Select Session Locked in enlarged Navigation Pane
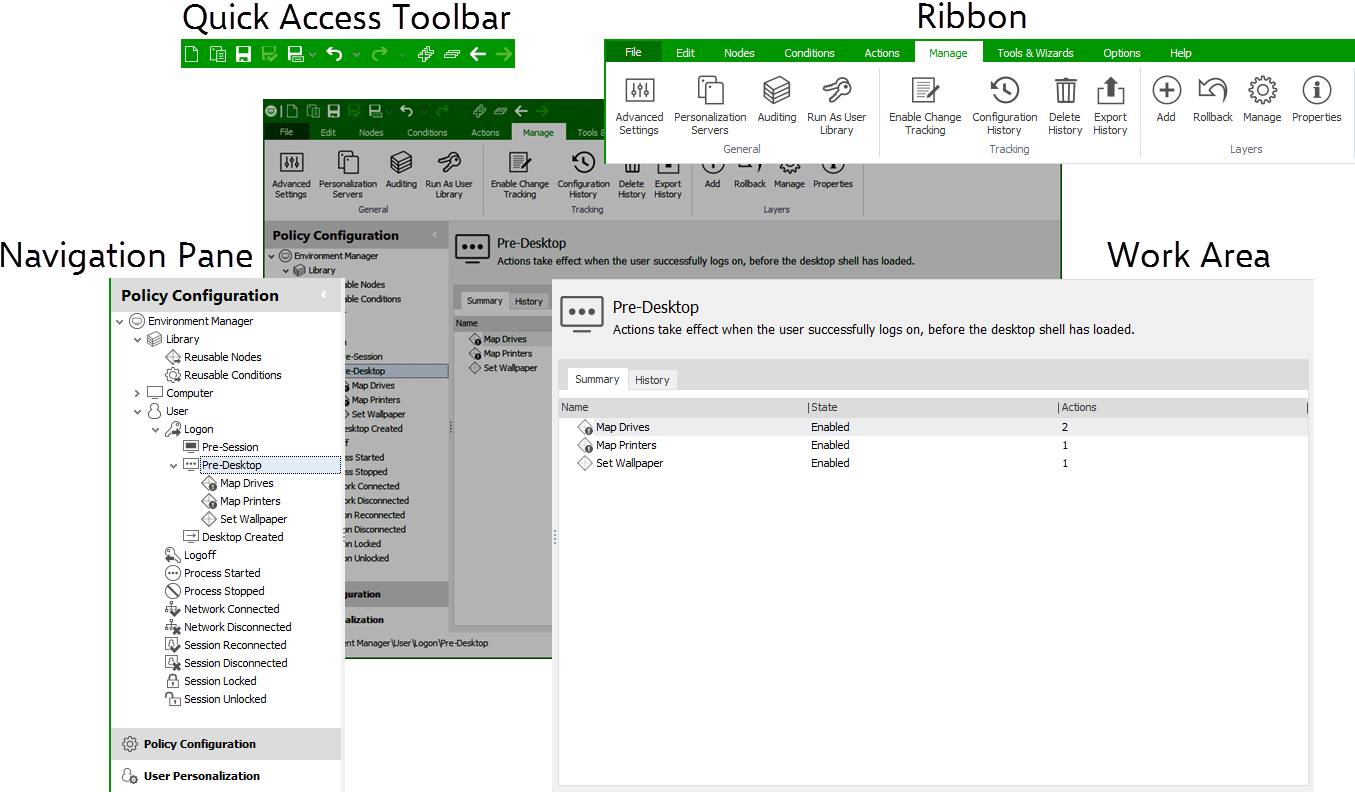1355x792 pixels. click(x=220, y=681)
